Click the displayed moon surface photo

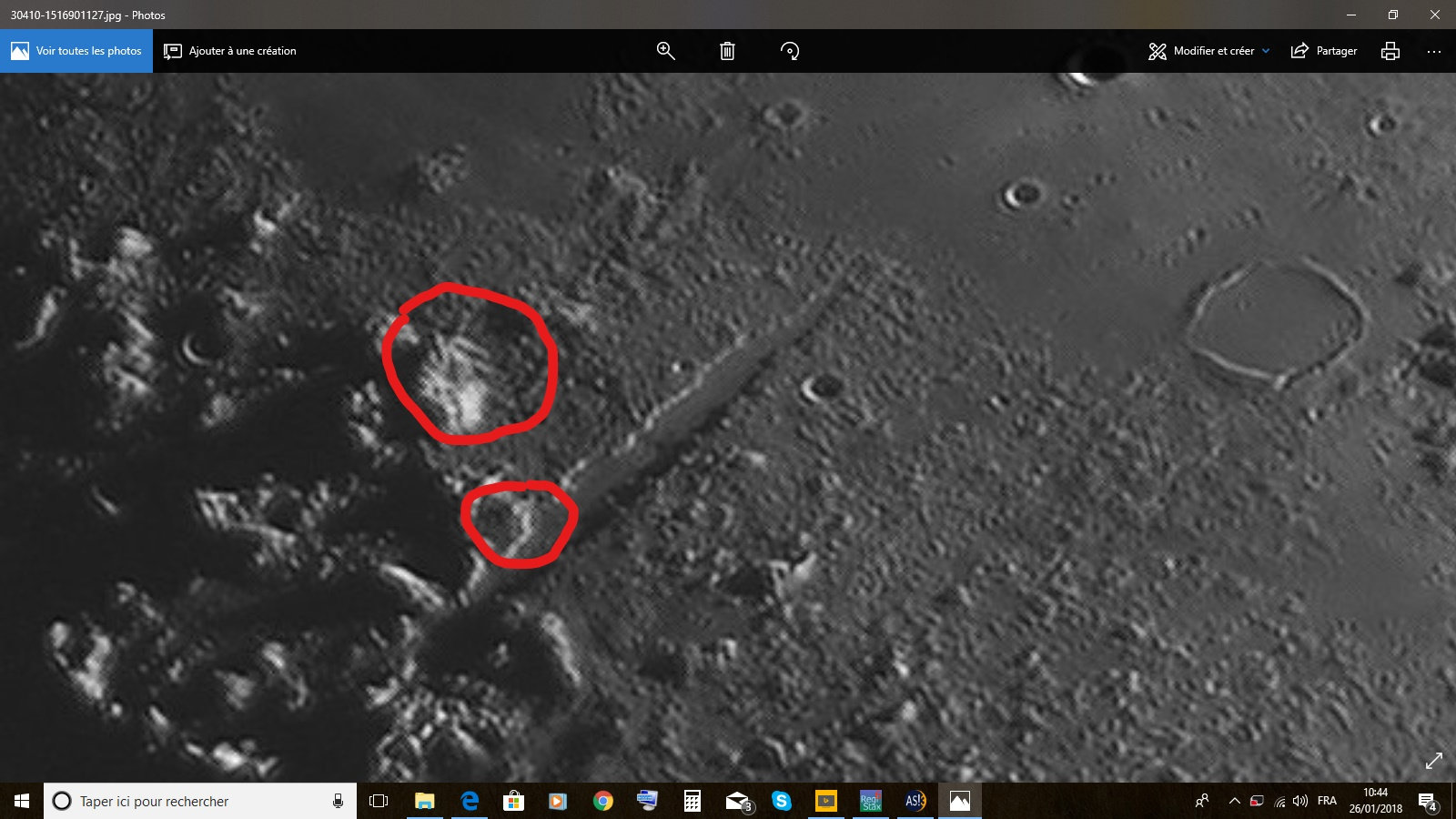[728, 428]
